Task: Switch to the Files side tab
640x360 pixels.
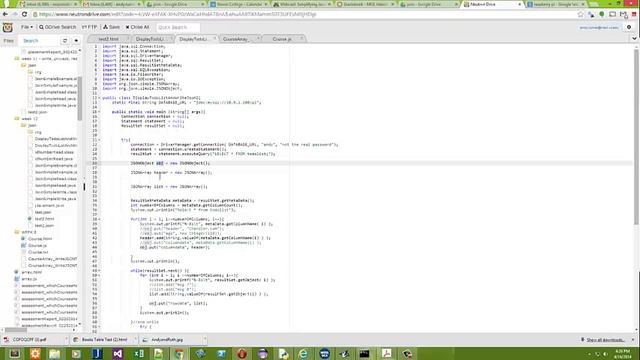Action: (x=9, y=41)
